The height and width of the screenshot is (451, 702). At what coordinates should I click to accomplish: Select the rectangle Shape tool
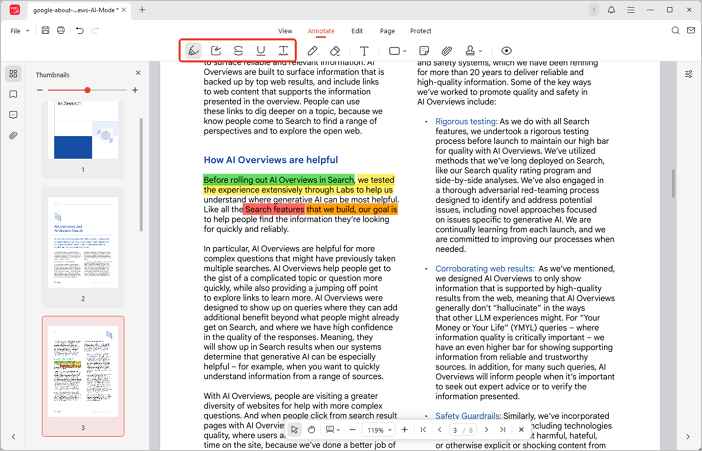point(394,51)
